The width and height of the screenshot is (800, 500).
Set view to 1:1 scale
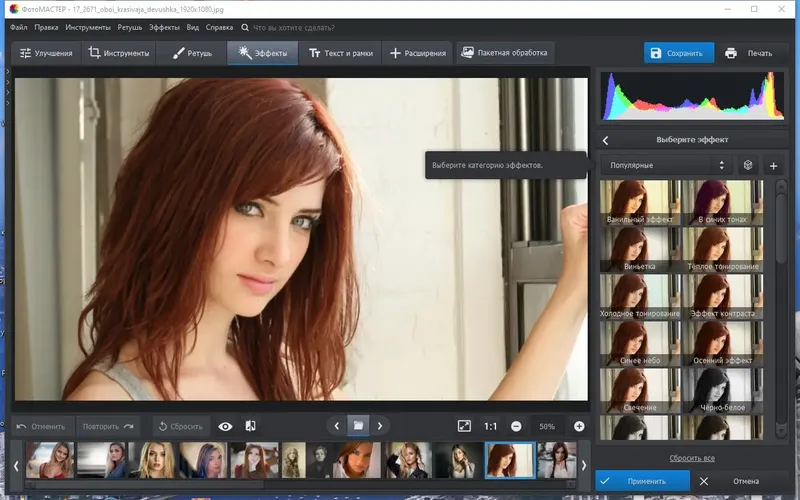tap(490, 427)
